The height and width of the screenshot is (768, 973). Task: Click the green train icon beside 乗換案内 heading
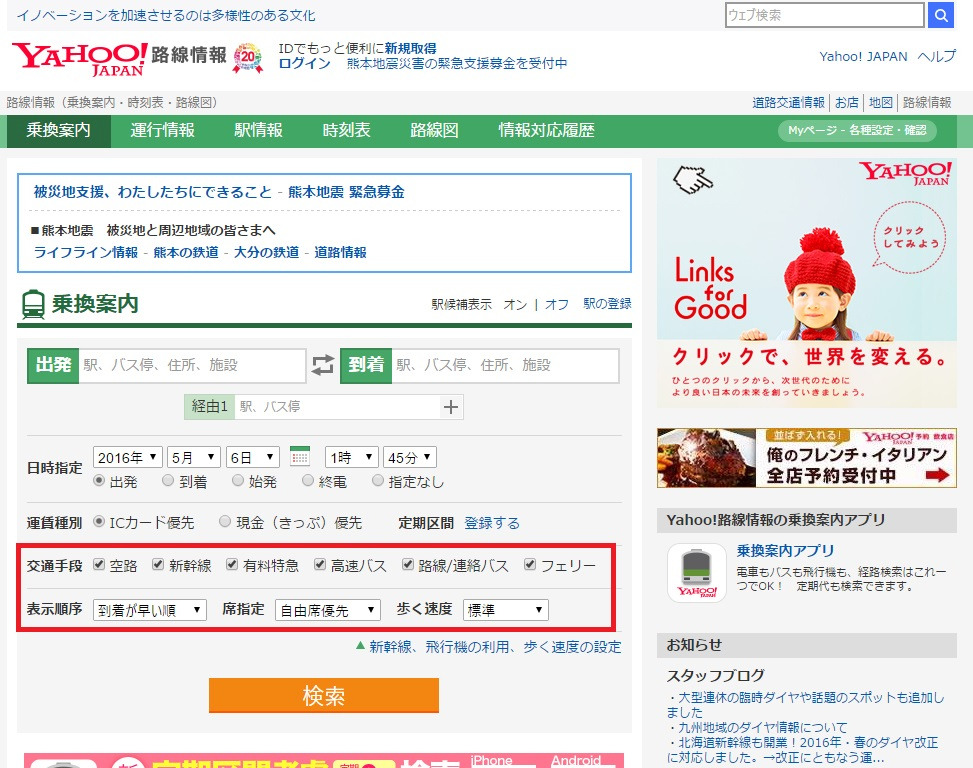tap(33, 305)
